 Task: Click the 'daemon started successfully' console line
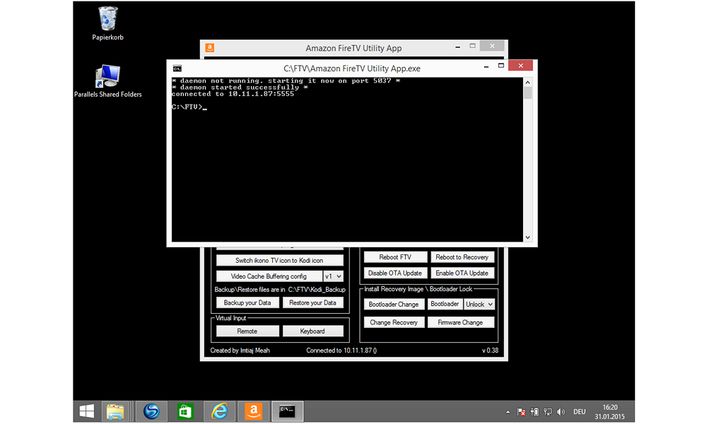pos(240,87)
